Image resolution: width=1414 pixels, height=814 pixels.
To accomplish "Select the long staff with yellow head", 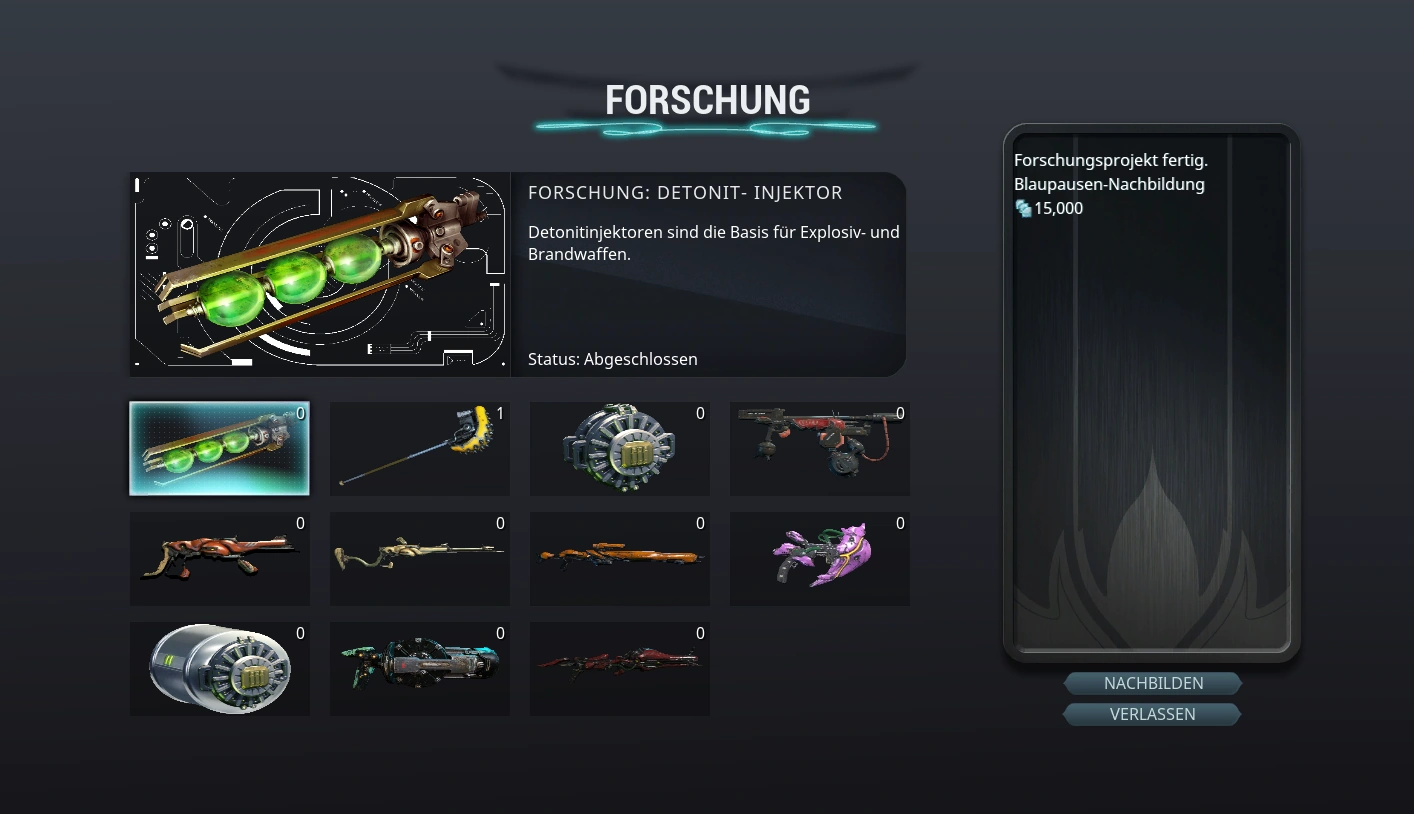I will click(x=420, y=449).
